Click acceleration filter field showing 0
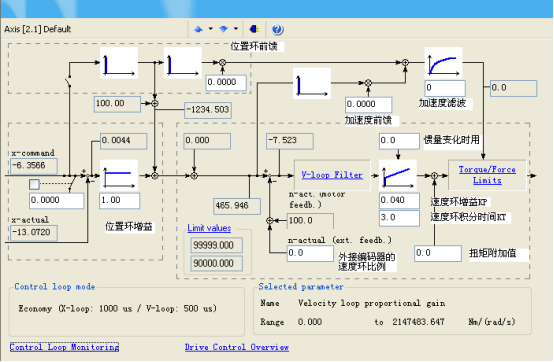This screenshot has height=362, width=554. (445, 88)
